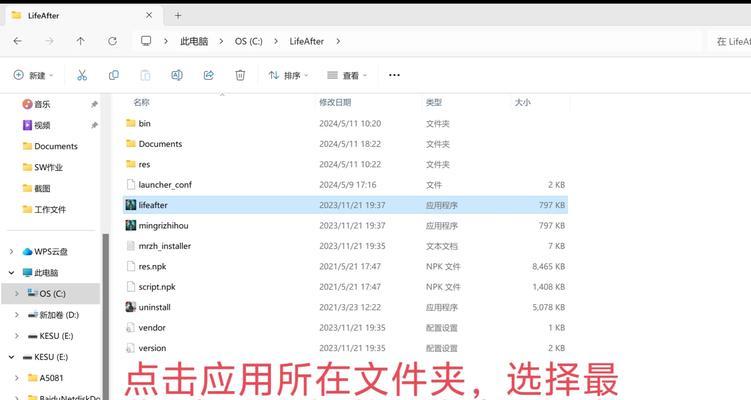751x400 pixels.
Task: Go forward with the right arrow
Action: click(49, 41)
